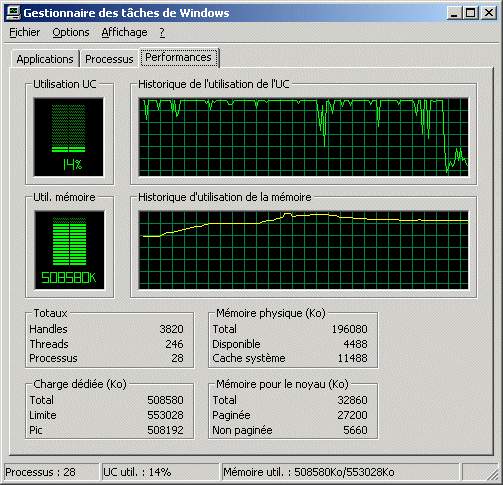Open the ? help menu
Image resolution: width=503 pixels, height=485 pixels.
(x=162, y=32)
